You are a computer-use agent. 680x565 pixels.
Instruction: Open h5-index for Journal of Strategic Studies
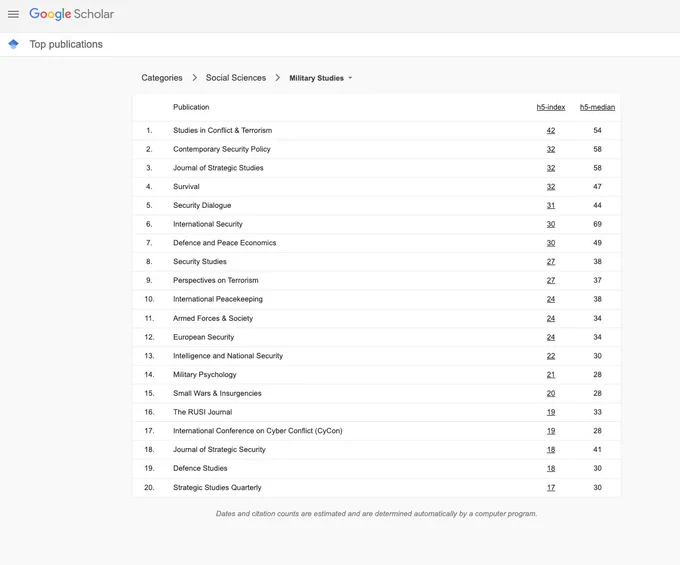pos(551,168)
